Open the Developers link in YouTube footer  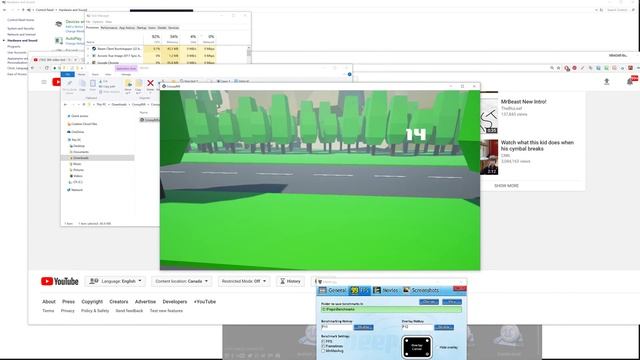(x=175, y=302)
